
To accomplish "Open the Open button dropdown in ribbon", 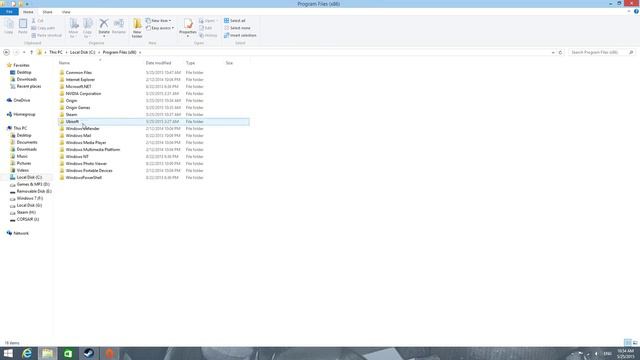I will 208,20.
